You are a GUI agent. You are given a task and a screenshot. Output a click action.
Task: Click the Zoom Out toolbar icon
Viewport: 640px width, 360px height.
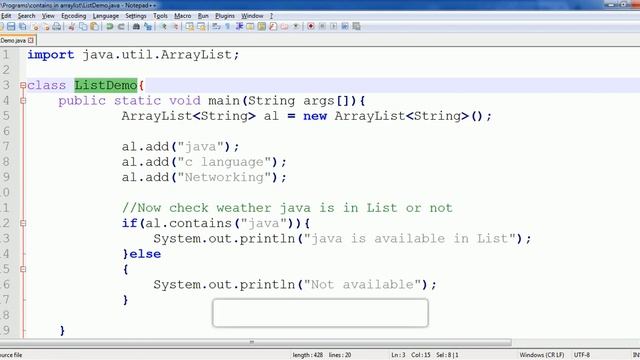(175, 27)
